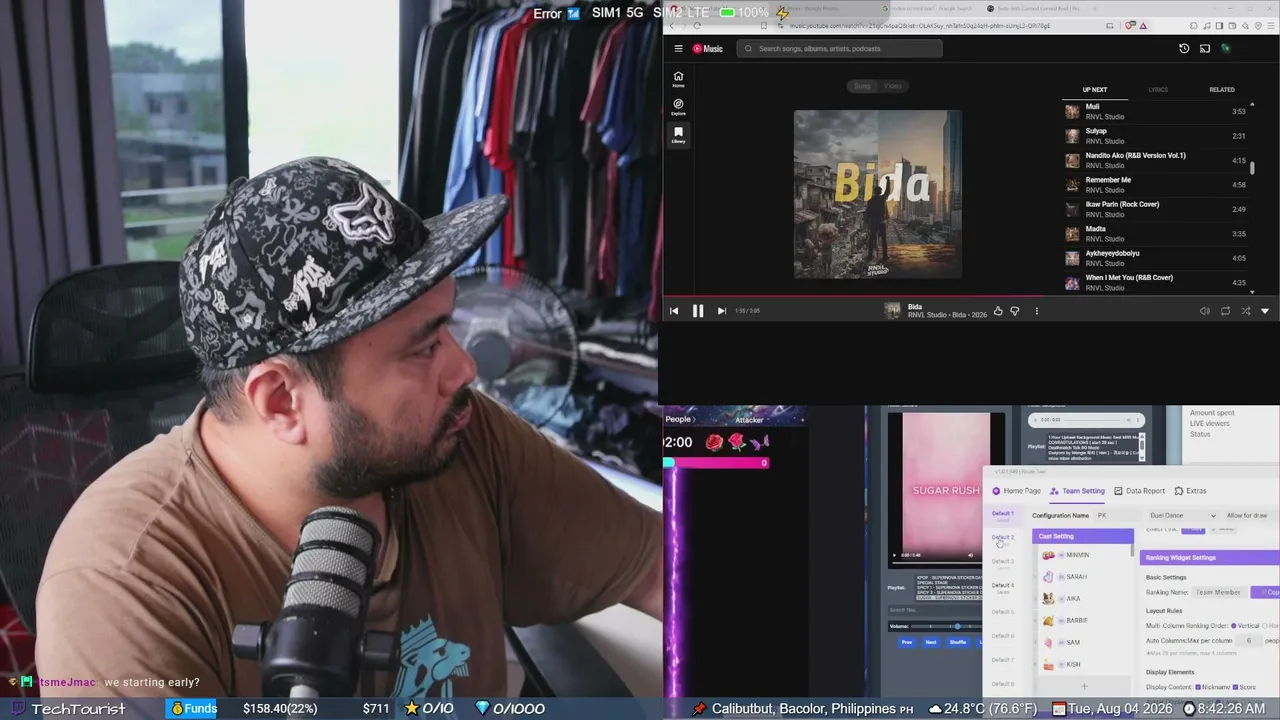The image size is (1280, 720).
Task: Seek using the red song progress bar
Action: (970, 296)
